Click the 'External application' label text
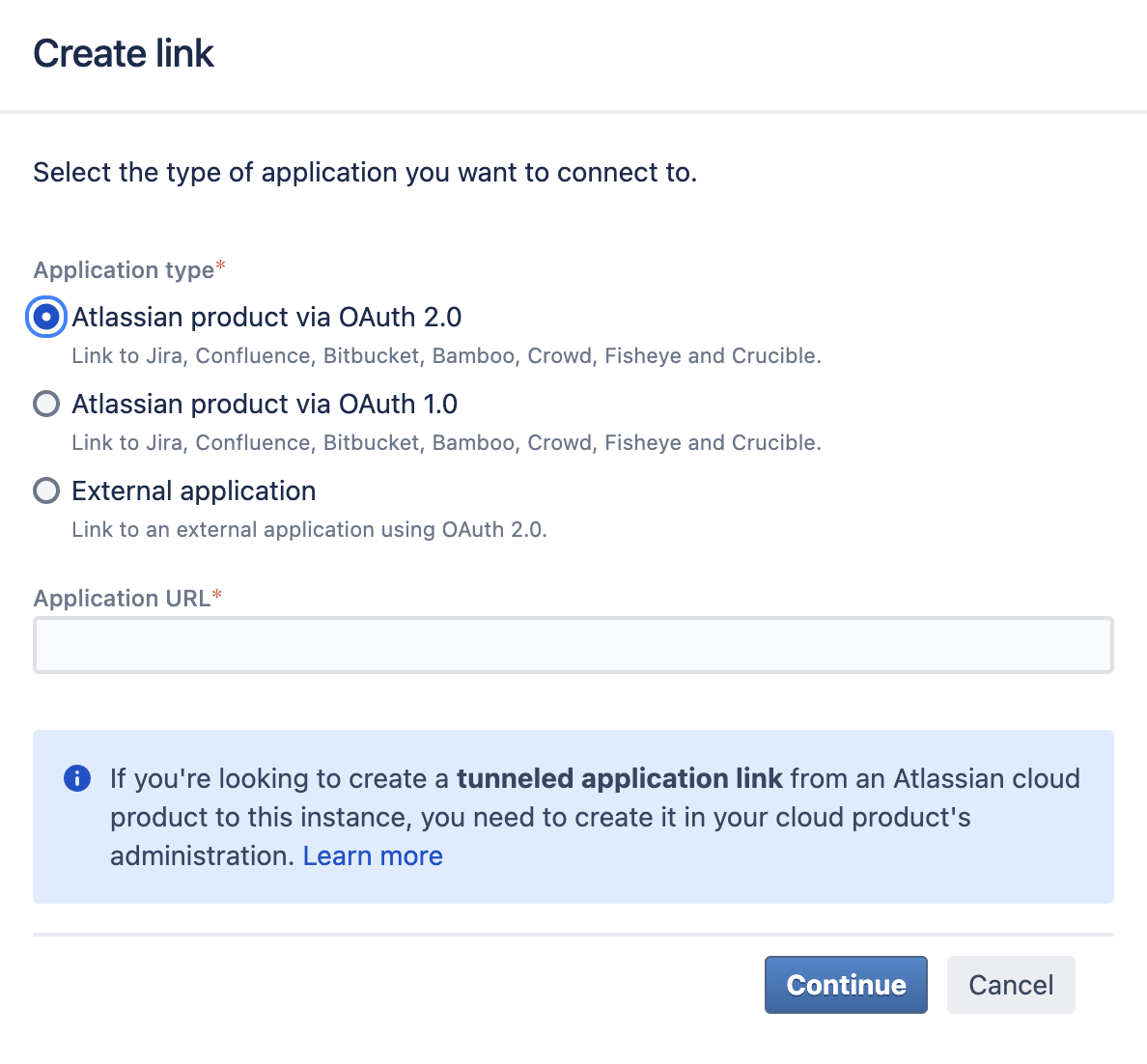The height and width of the screenshot is (1064, 1147). [194, 490]
